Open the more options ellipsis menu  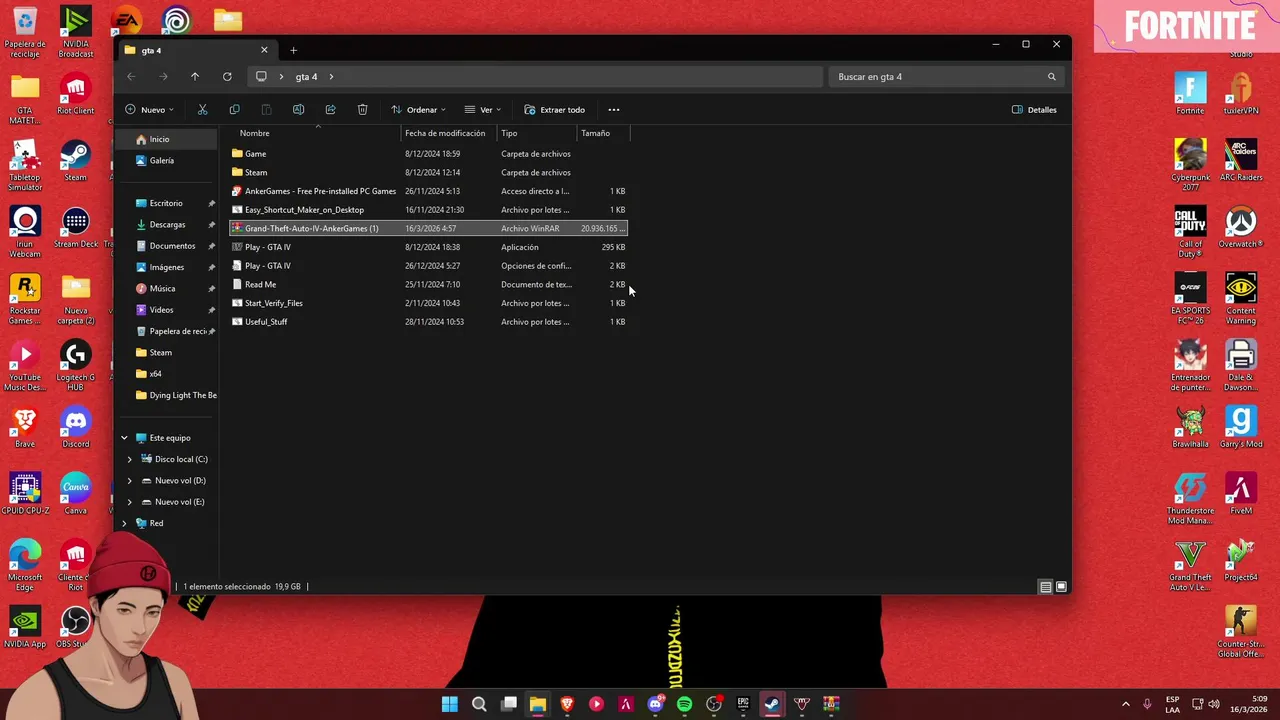point(614,110)
